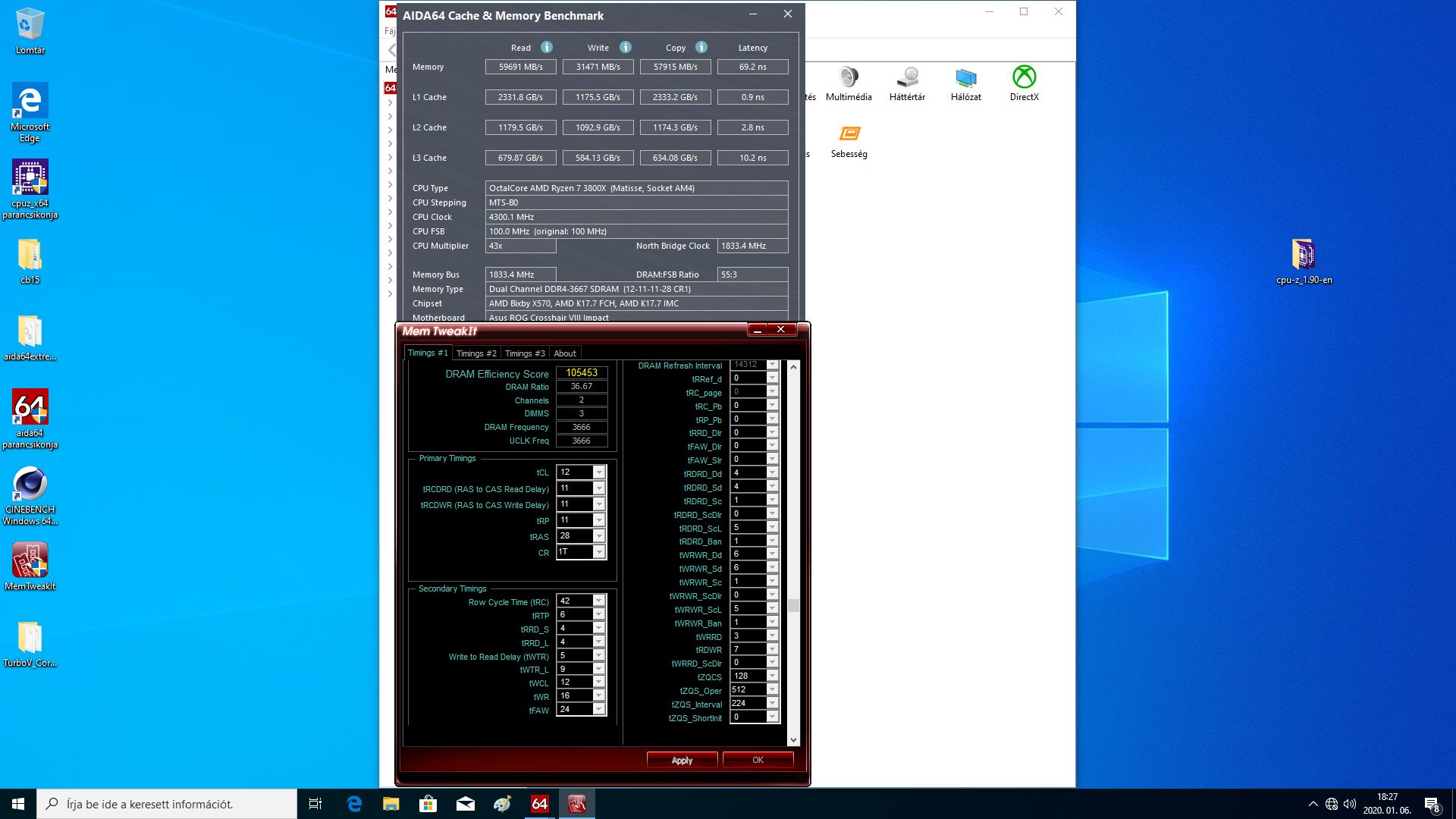The height and width of the screenshot is (819, 1456).
Task: Open the cb15 folder on desktop
Action: (x=30, y=262)
